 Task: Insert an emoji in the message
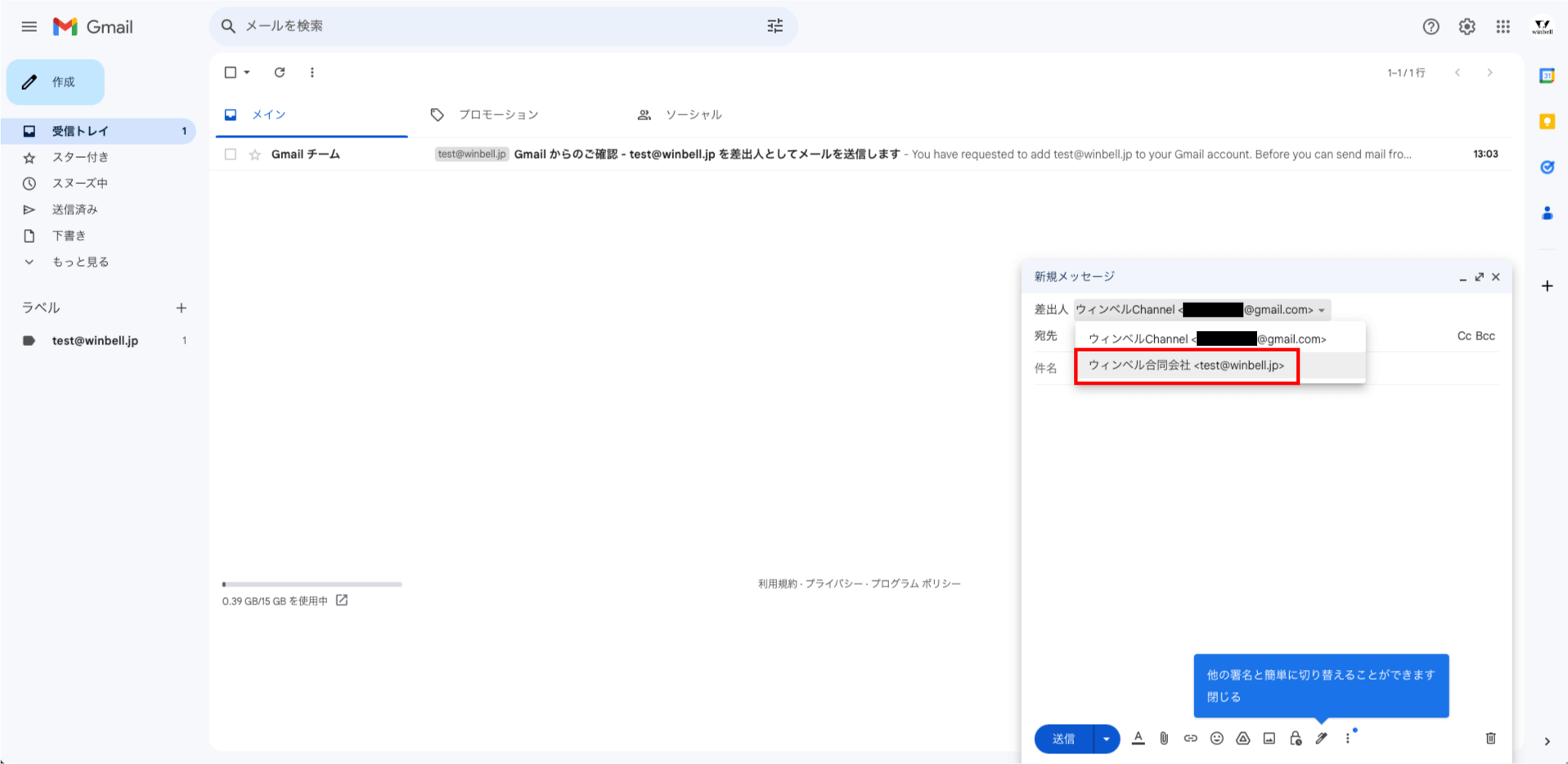[1216, 738]
